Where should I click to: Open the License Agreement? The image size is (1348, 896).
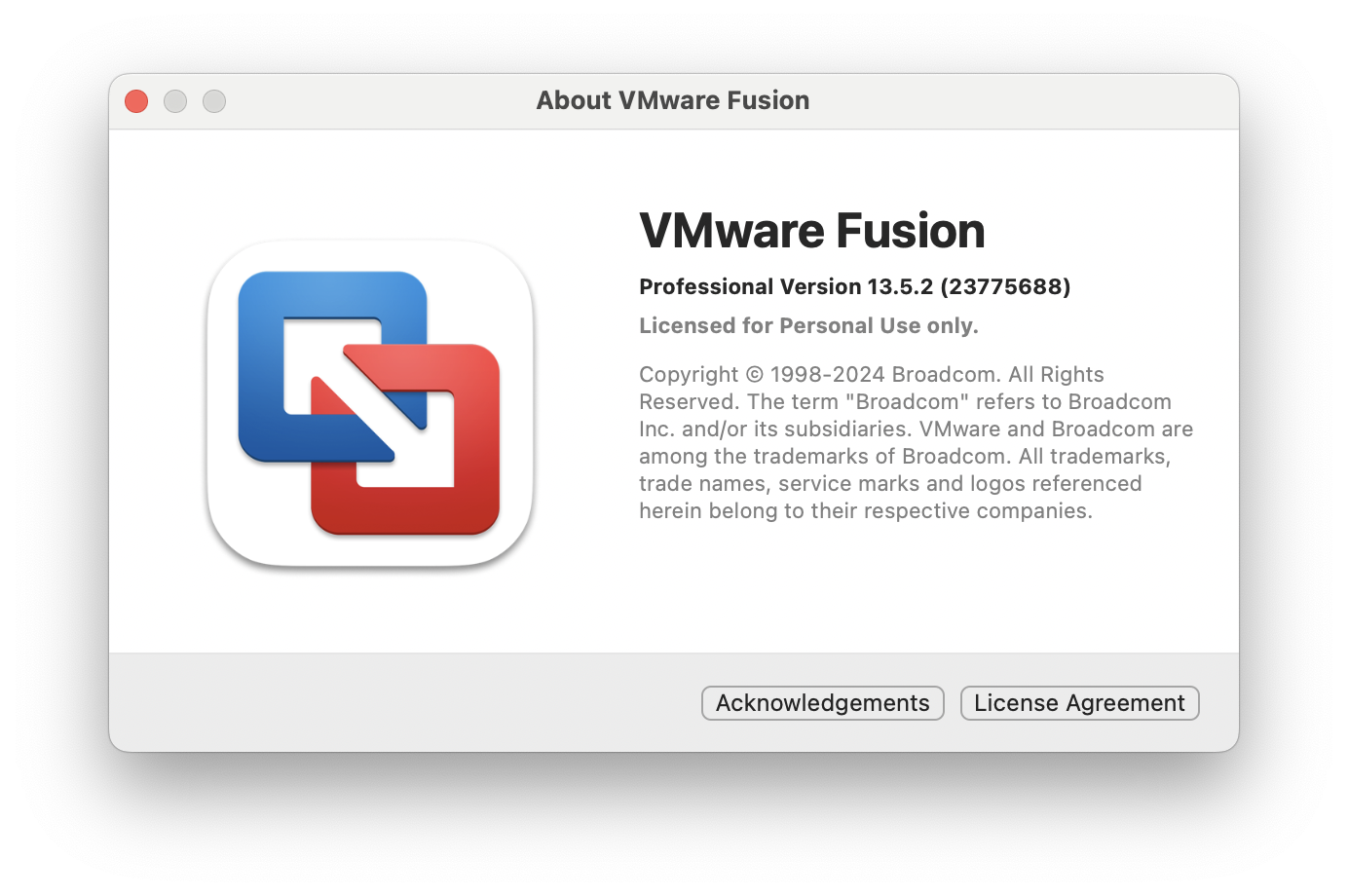pyautogui.click(x=1079, y=703)
